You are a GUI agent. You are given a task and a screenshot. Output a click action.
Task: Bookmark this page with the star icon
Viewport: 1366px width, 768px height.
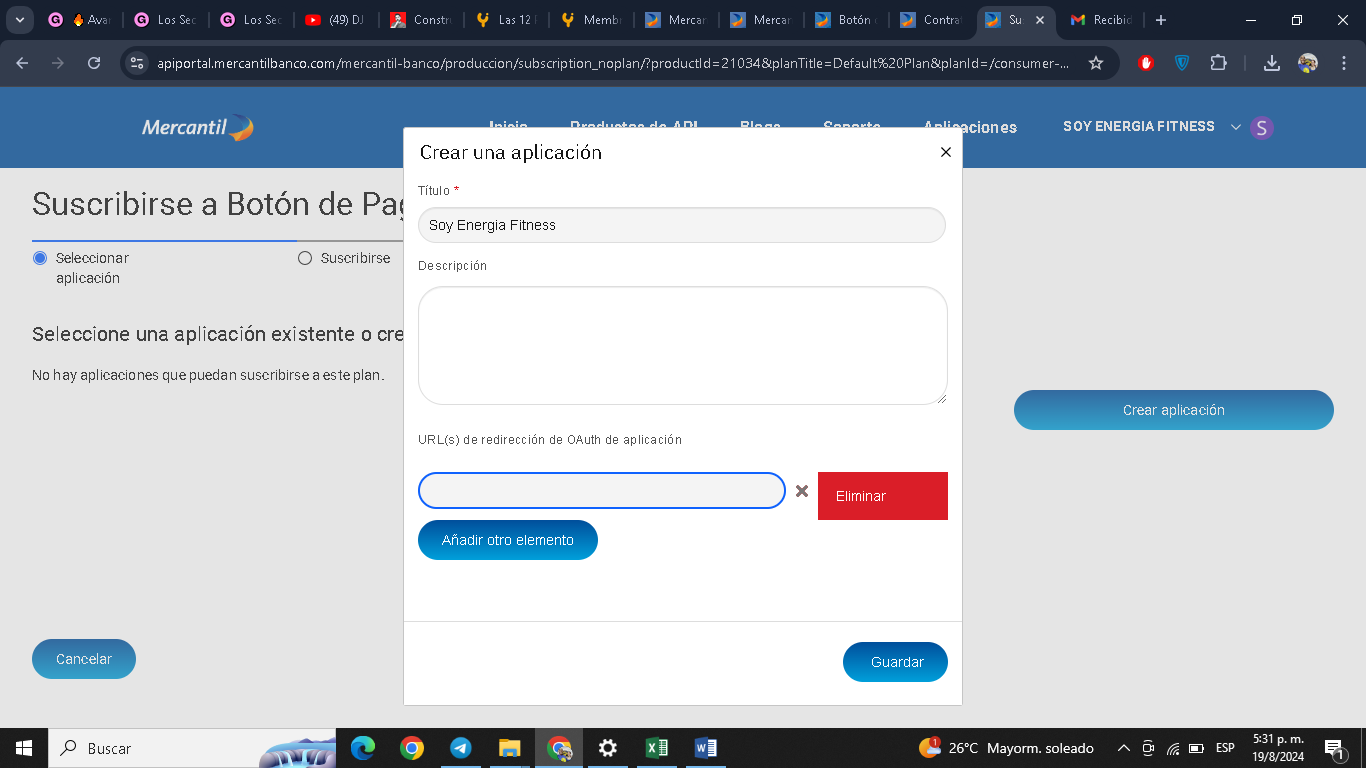pos(1096,63)
